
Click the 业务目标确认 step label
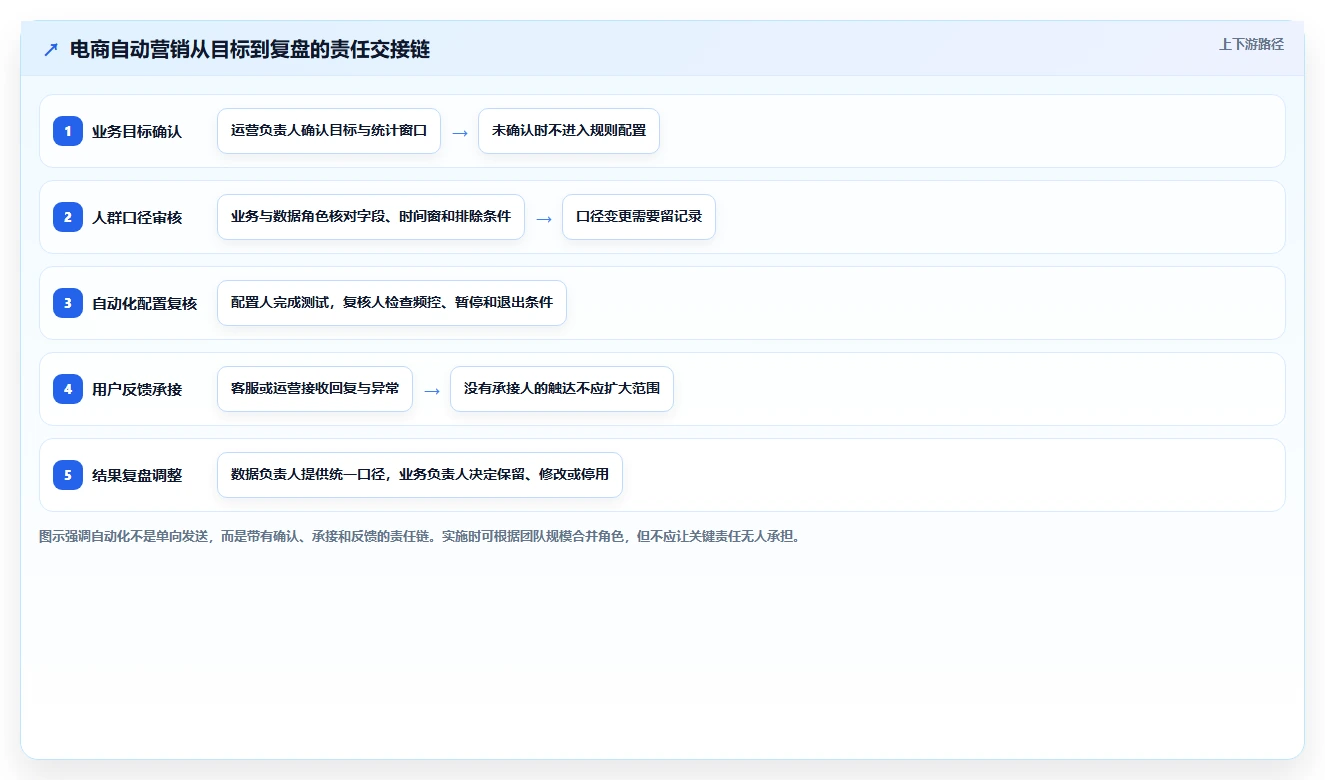(137, 131)
